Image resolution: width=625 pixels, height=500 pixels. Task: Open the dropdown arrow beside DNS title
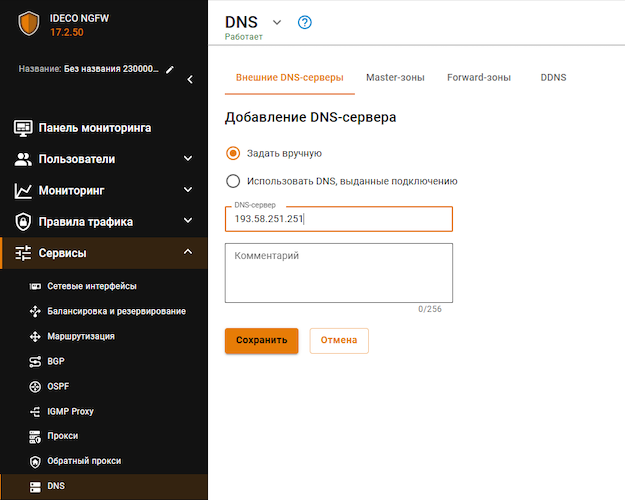[x=277, y=22]
